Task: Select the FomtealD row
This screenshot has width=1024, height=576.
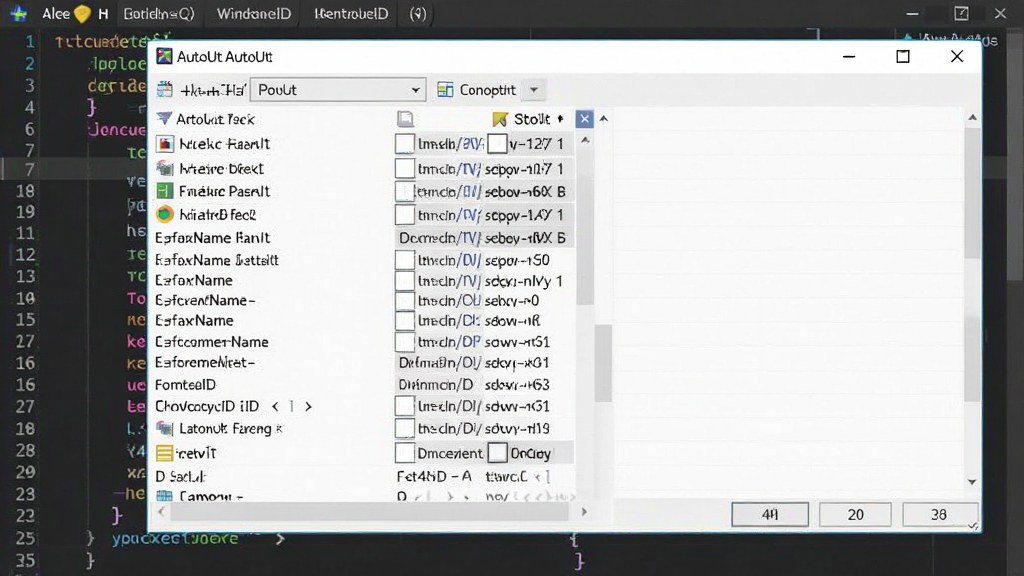Action: tap(364, 385)
